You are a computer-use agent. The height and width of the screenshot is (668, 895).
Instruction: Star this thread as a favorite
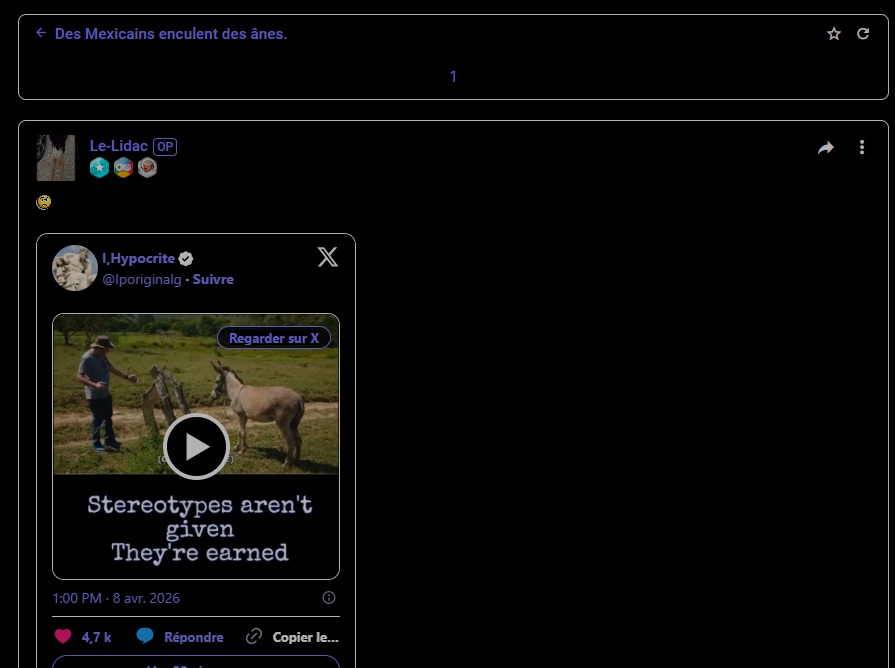coord(834,34)
